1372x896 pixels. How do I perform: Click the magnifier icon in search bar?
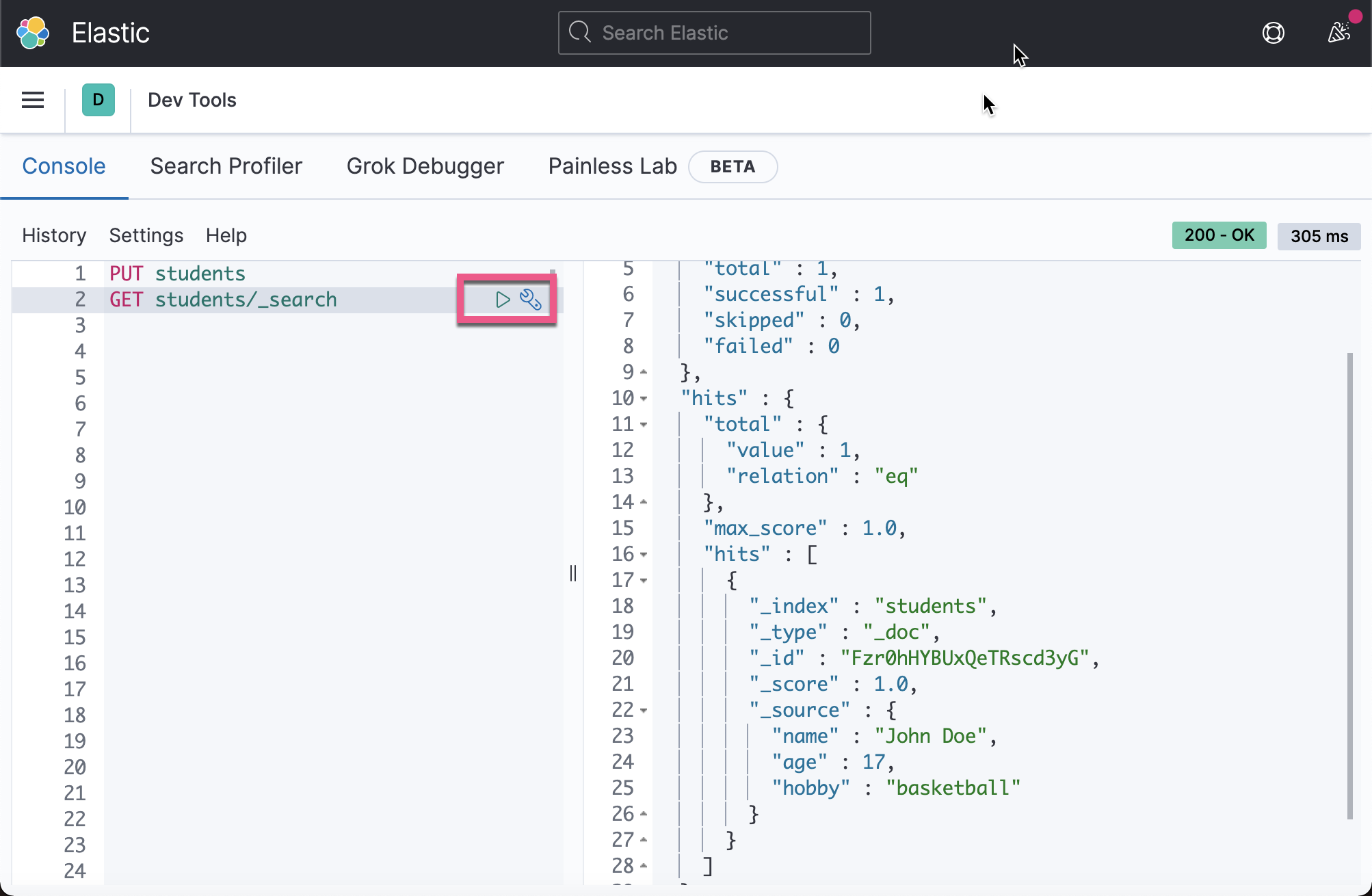coord(580,32)
